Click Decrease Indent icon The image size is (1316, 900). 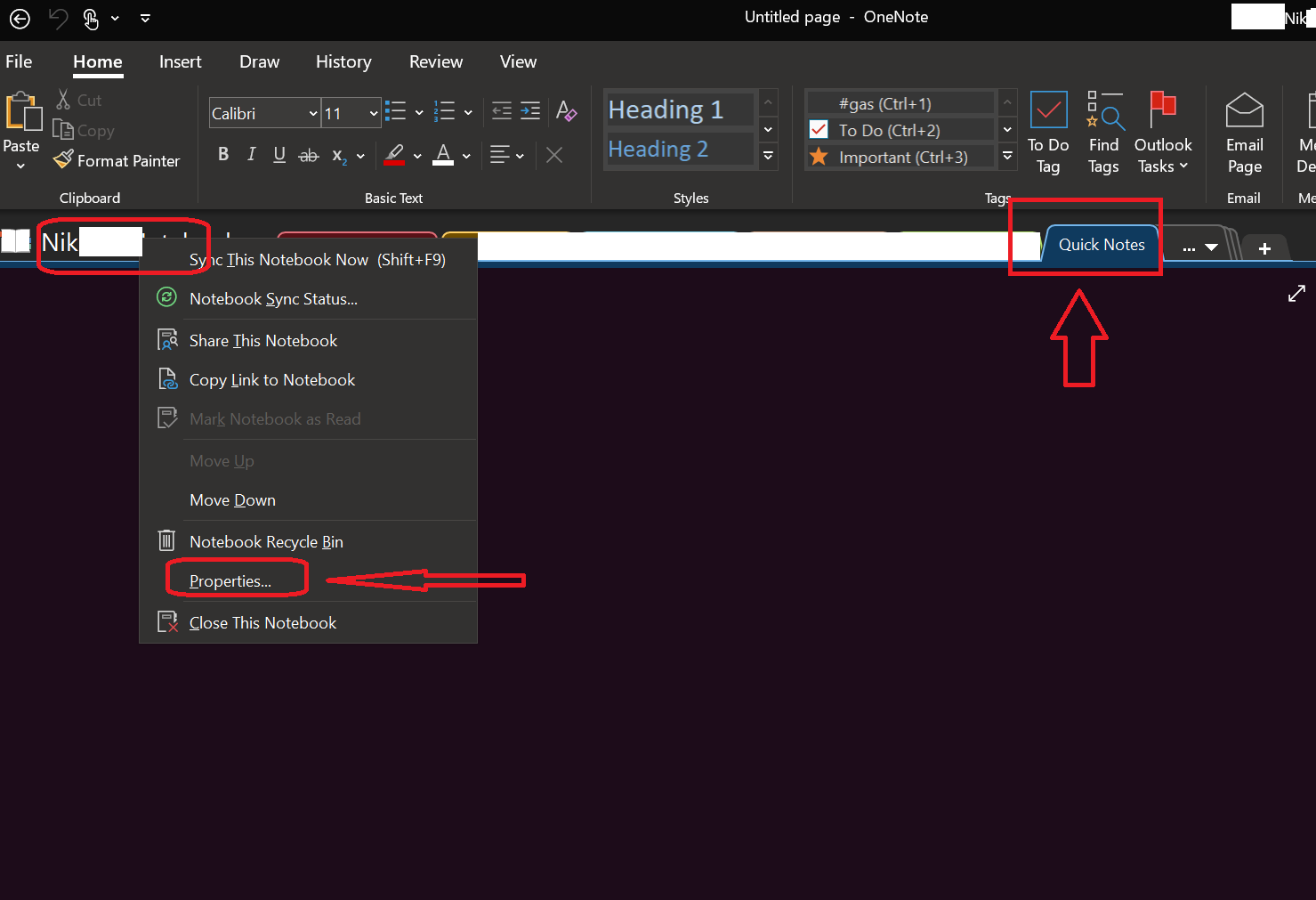[x=502, y=111]
